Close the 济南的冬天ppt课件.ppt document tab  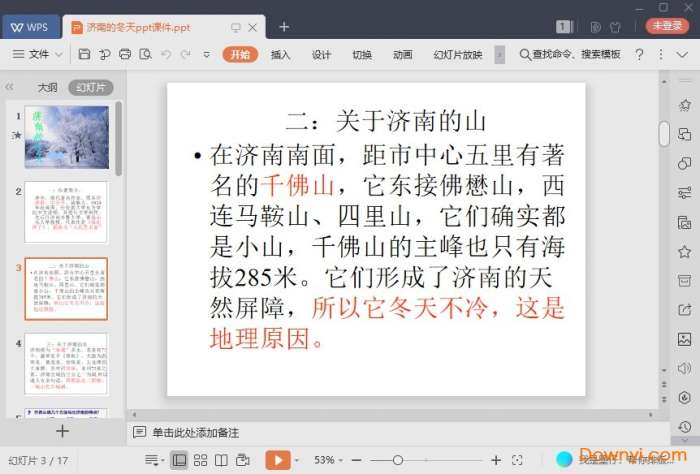[x=252, y=28]
